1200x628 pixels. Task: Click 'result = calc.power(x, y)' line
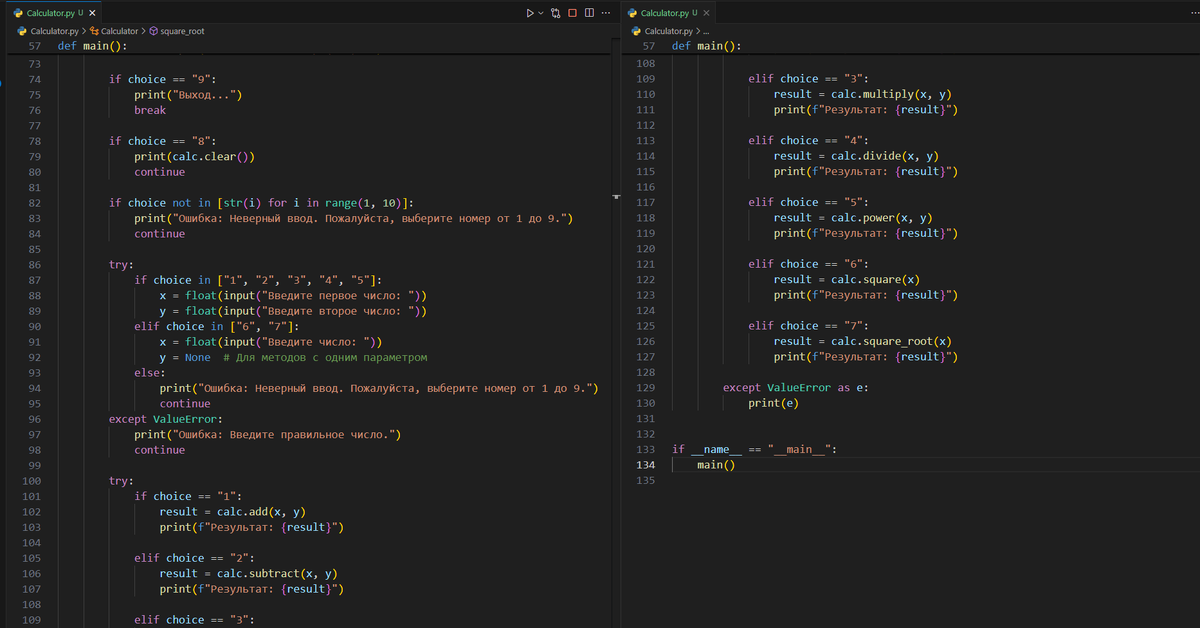(853, 218)
